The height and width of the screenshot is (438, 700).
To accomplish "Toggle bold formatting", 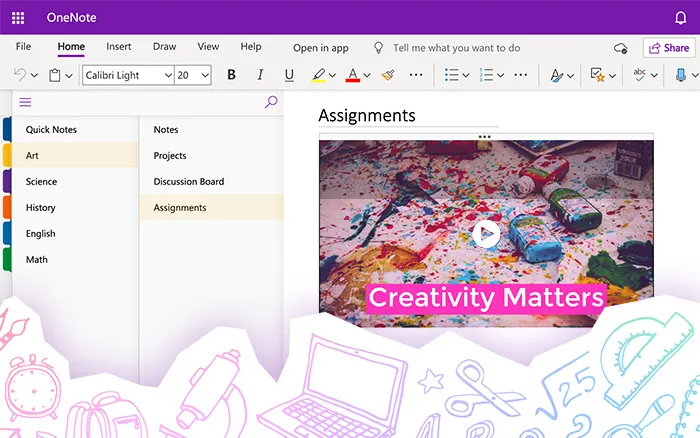I will pyautogui.click(x=232, y=75).
